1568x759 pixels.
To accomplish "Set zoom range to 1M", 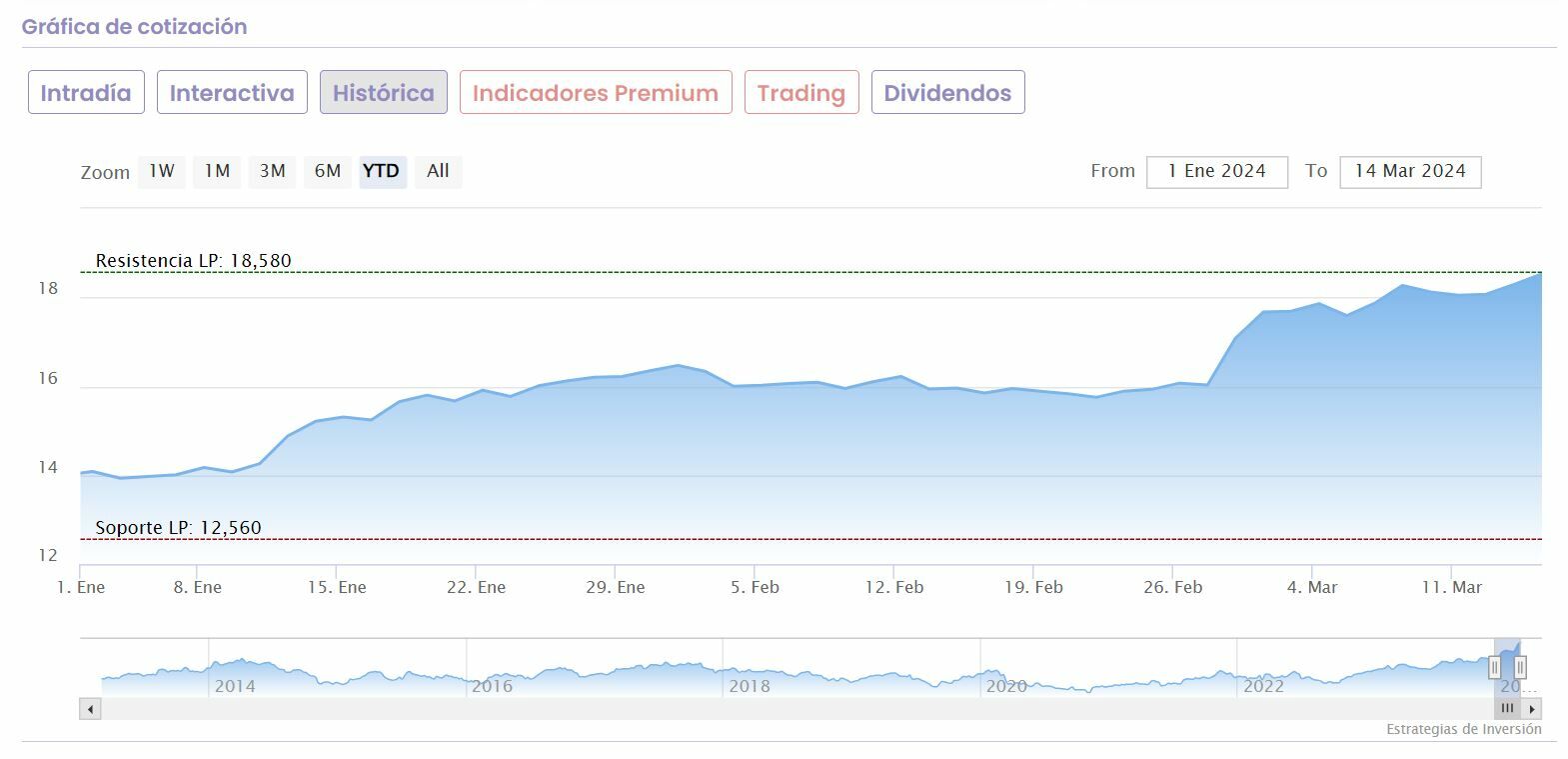I will coord(217,171).
